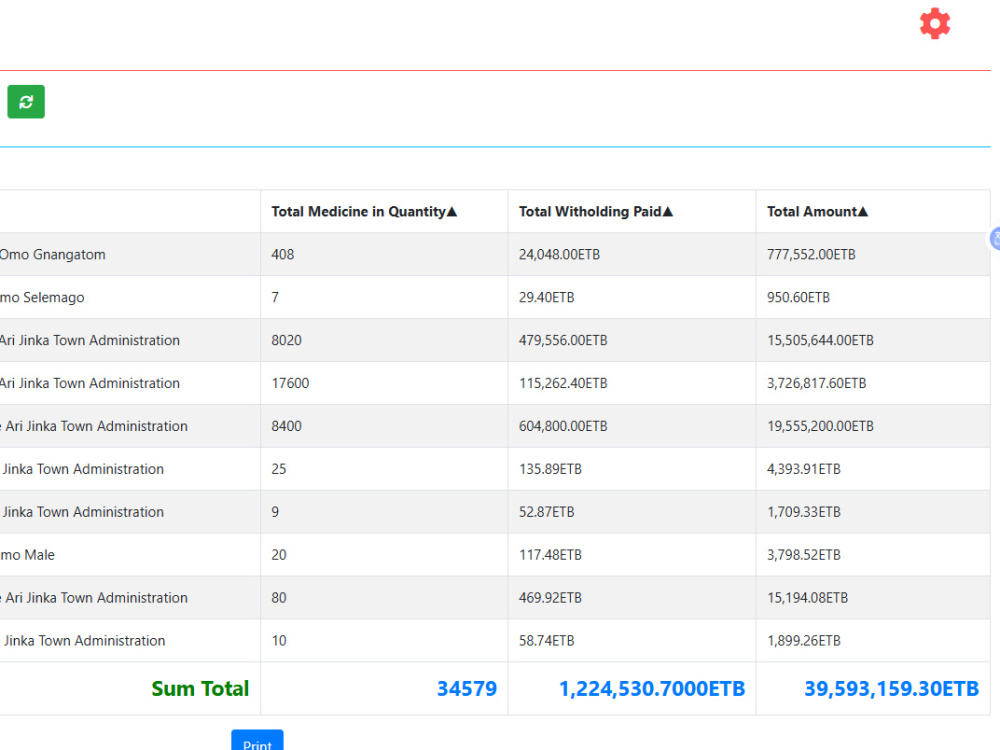Click total amount 3,726,817.60ETB

(x=816, y=383)
